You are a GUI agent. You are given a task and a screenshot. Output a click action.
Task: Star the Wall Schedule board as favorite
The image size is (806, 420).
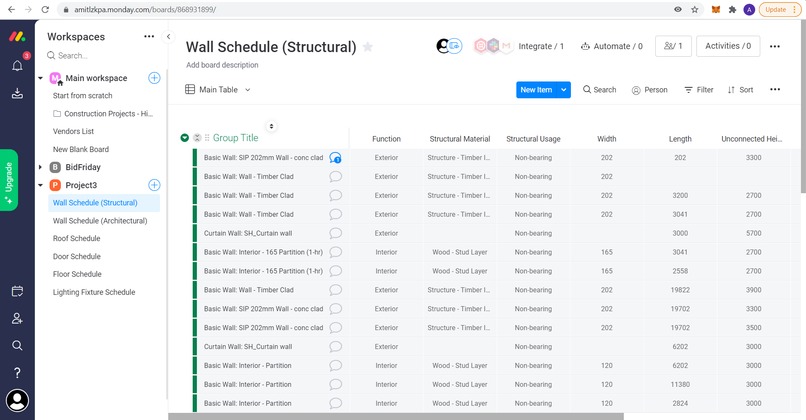pos(368,47)
